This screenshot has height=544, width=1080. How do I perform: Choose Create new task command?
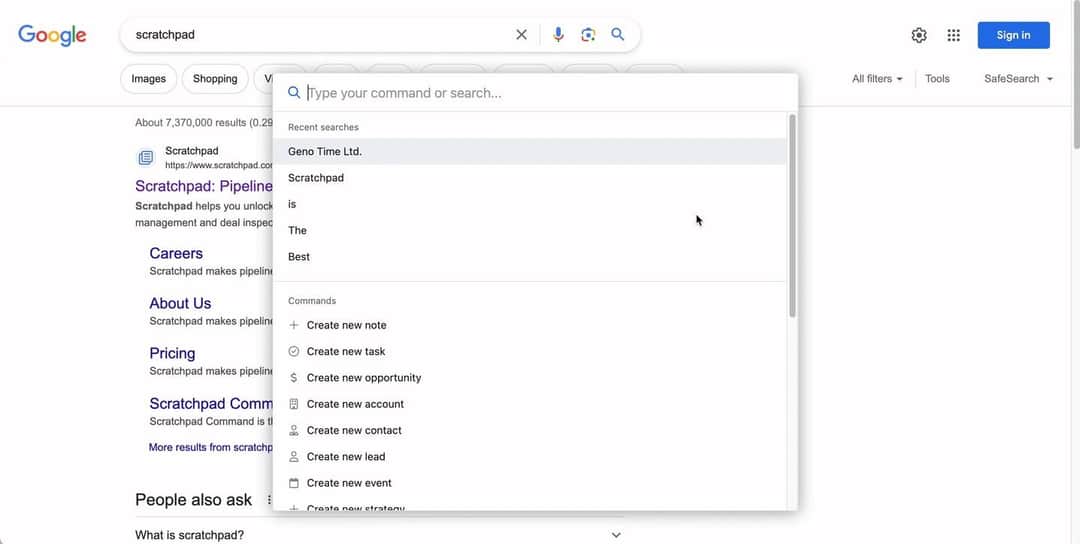(530, 351)
